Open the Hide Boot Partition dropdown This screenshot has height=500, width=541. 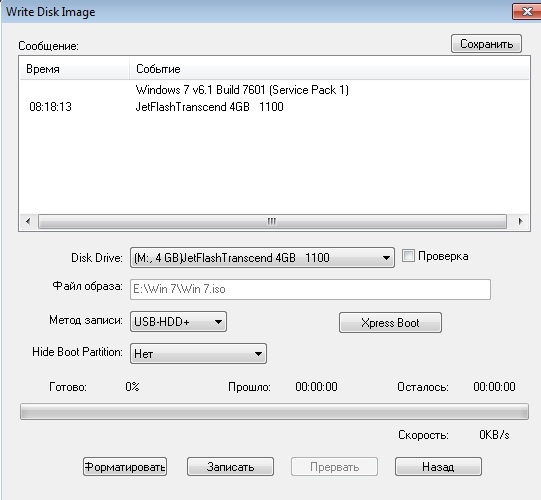click(x=198, y=353)
